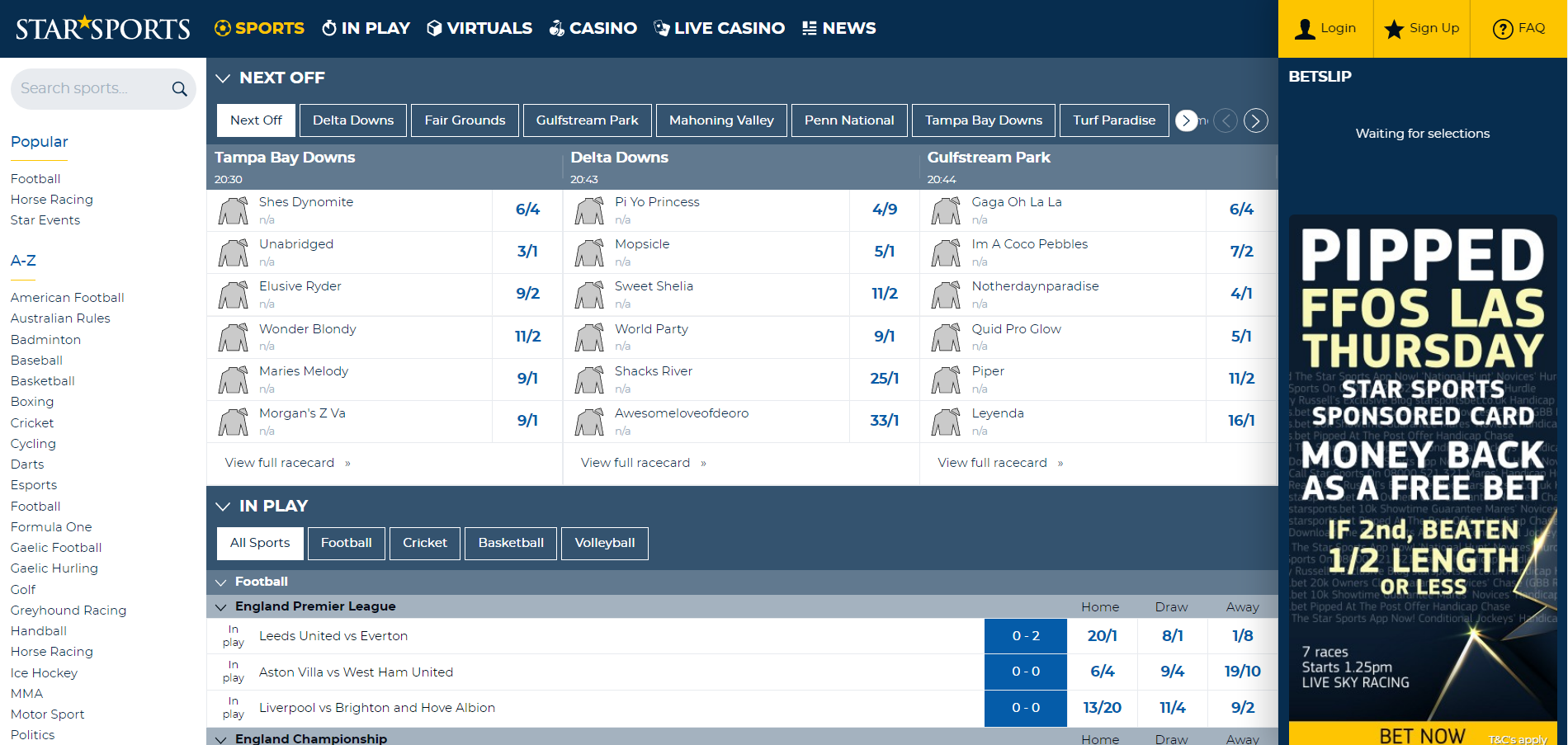Switch in-play filter to Basketball
Viewport: 1568px width, 745px height.
pyautogui.click(x=511, y=544)
